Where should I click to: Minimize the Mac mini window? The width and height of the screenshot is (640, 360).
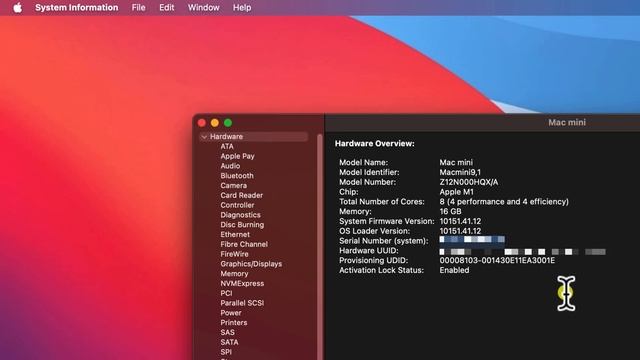215,123
